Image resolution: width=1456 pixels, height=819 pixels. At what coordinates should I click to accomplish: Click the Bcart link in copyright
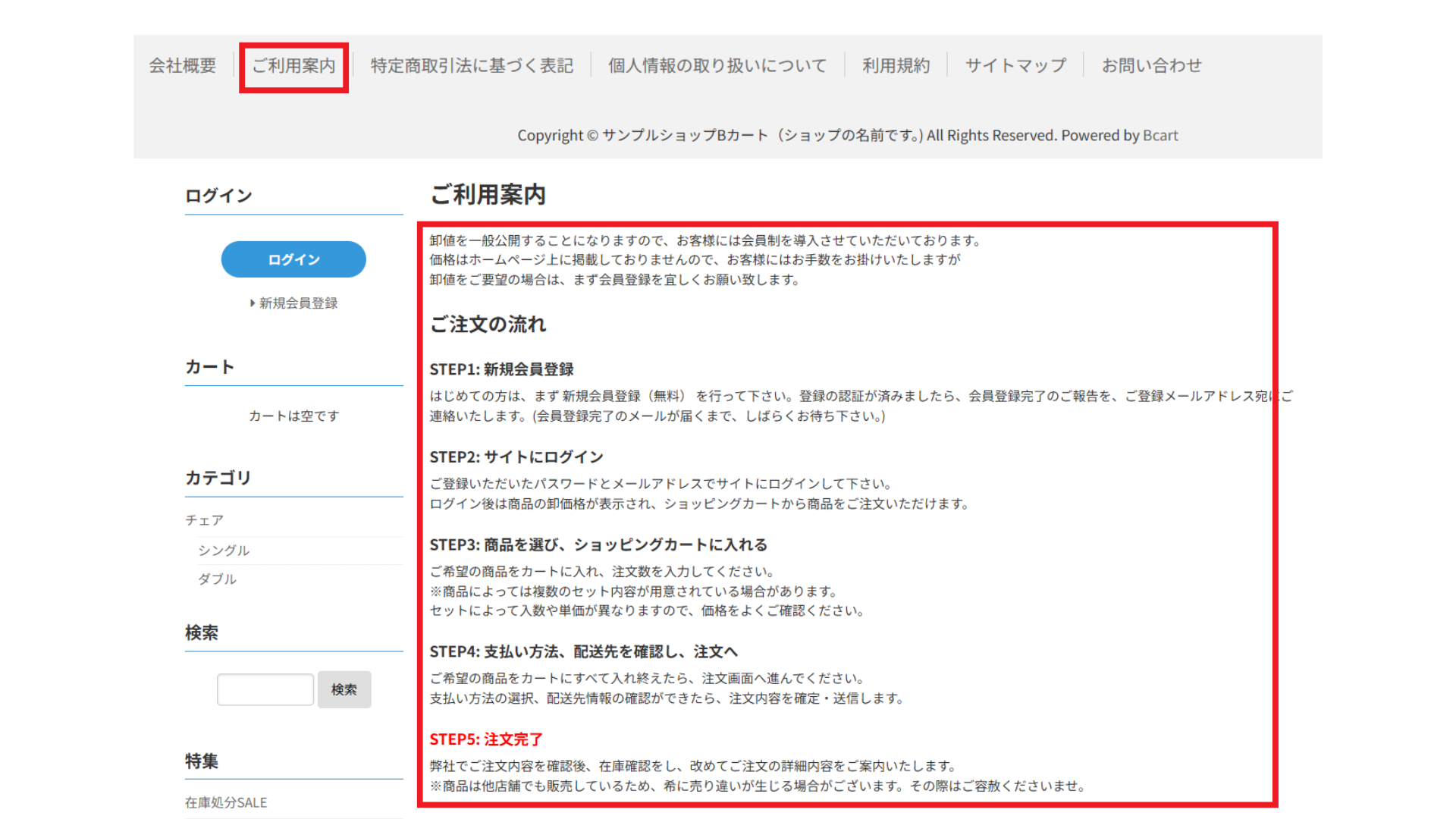click(x=1160, y=136)
